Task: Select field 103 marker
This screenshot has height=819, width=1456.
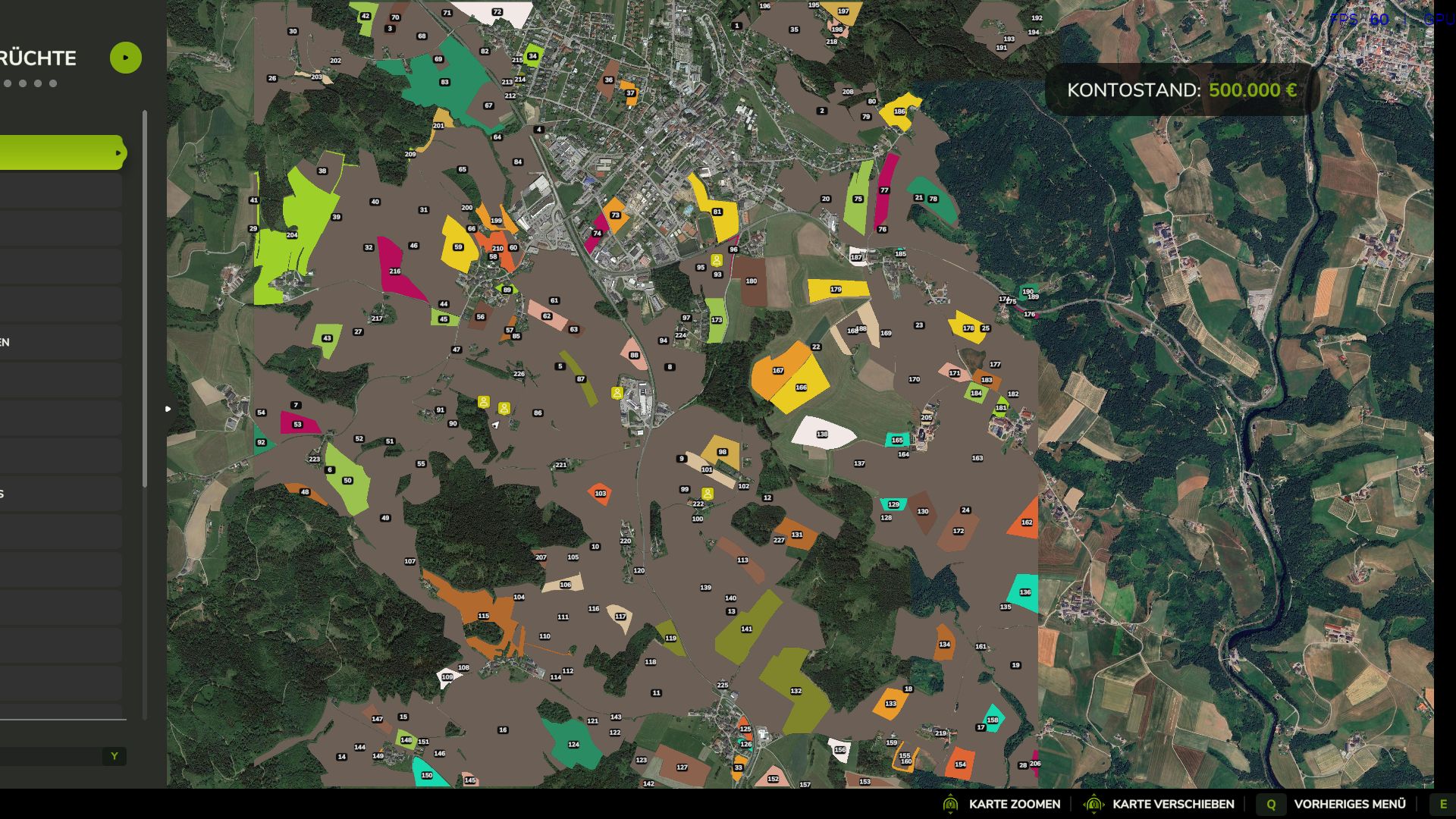Action: (601, 494)
